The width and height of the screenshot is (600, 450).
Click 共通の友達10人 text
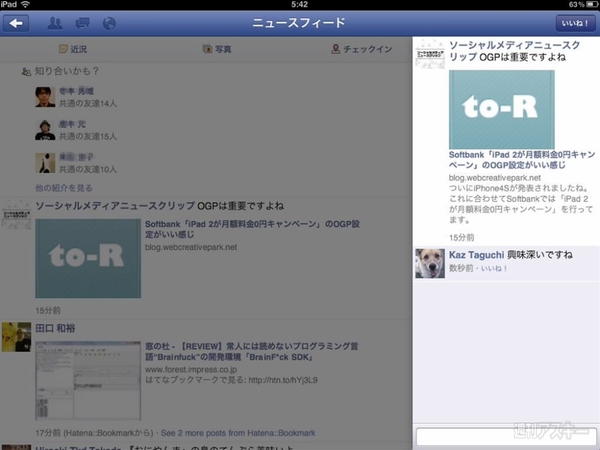tap(88, 169)
